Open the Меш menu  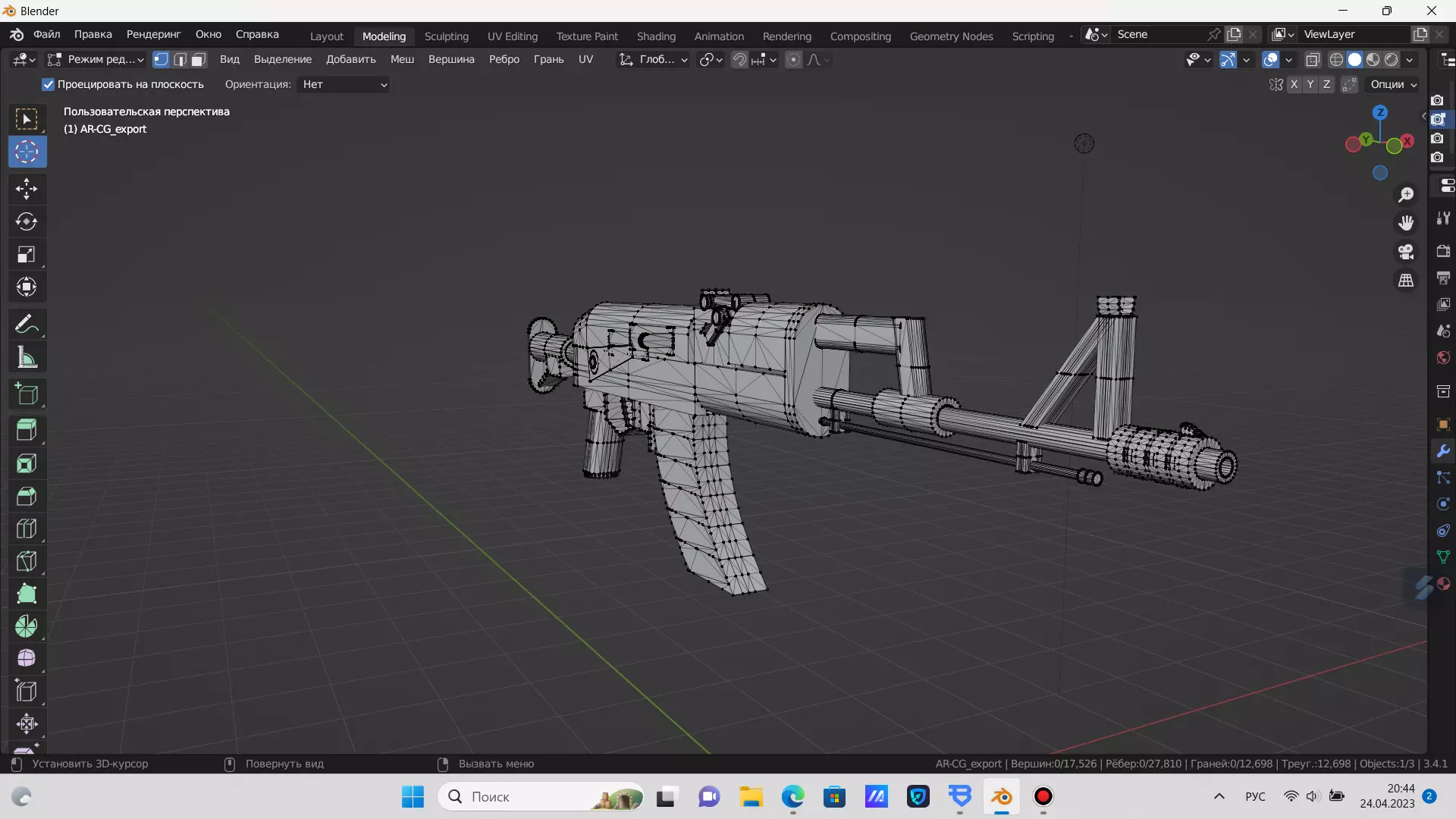[402, 59]
